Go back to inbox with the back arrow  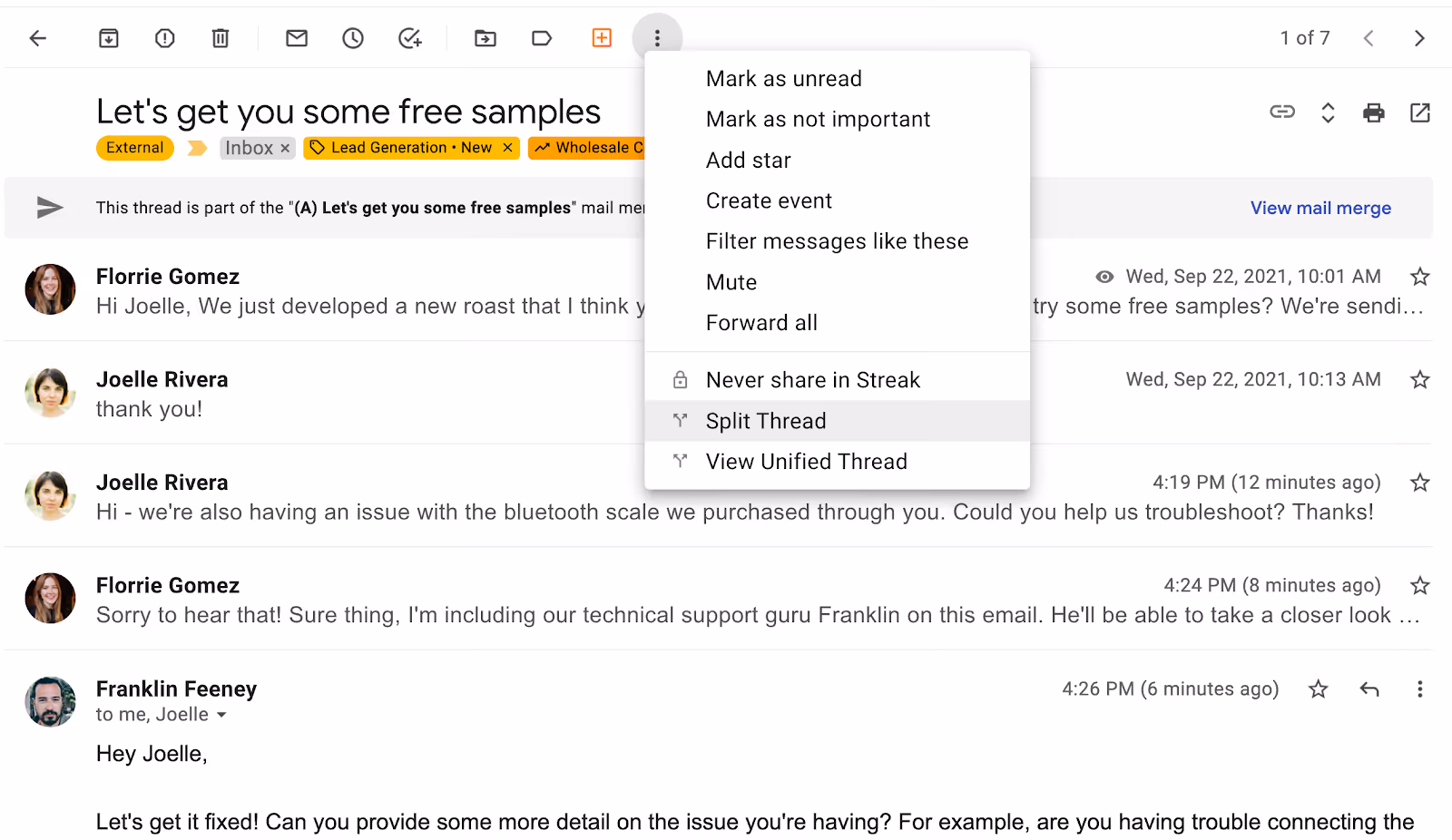(x=38, y=38)
